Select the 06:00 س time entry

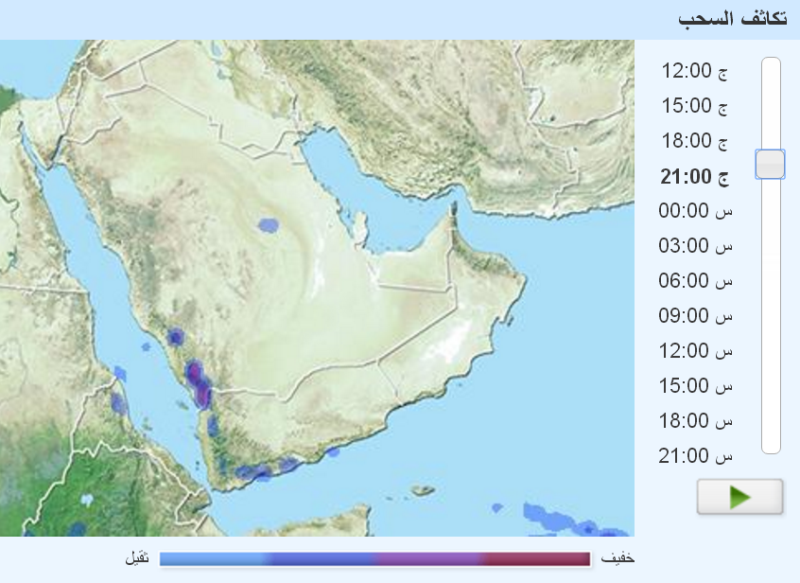[x=695, y=281]
